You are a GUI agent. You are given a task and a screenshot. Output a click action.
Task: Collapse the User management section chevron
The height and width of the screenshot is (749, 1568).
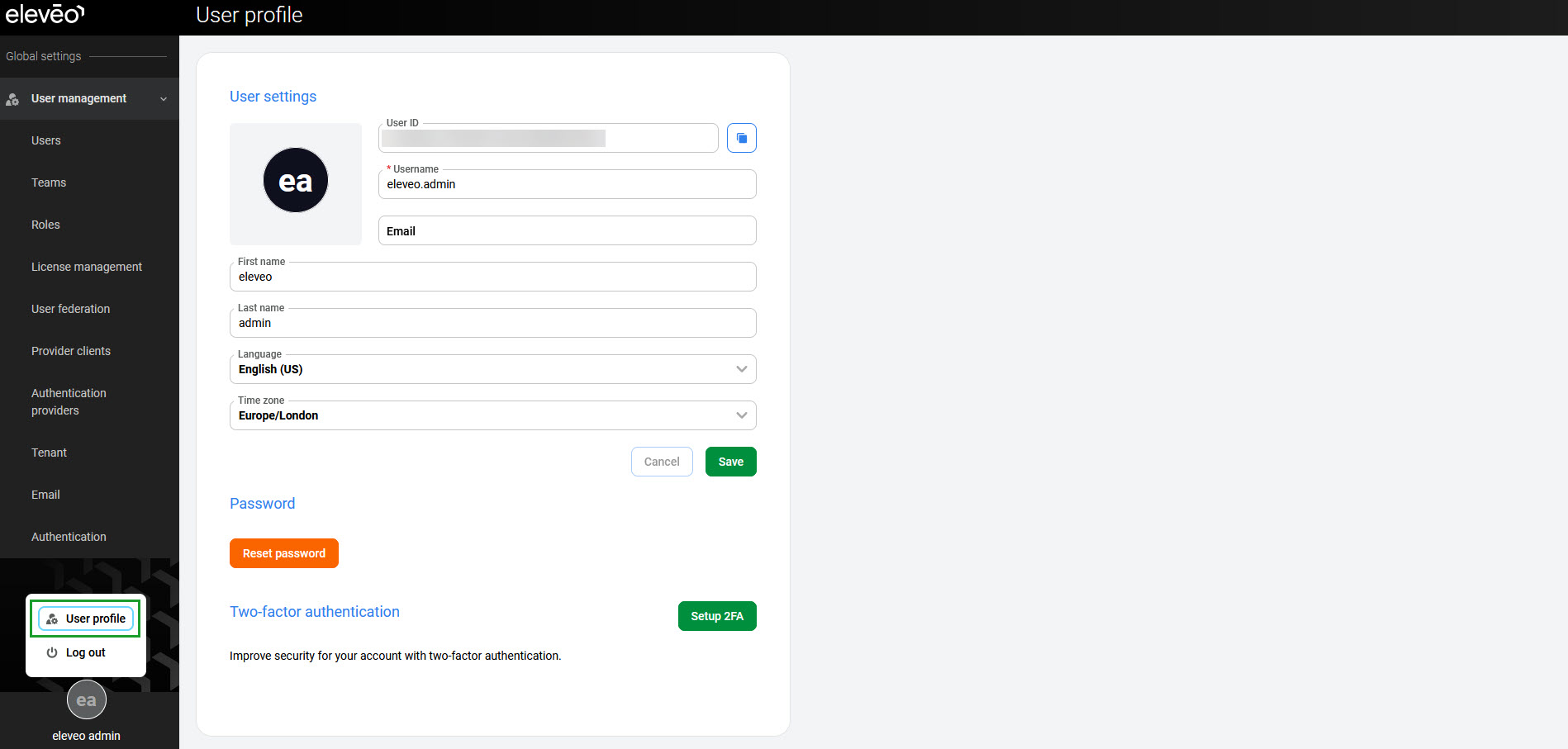164,99
